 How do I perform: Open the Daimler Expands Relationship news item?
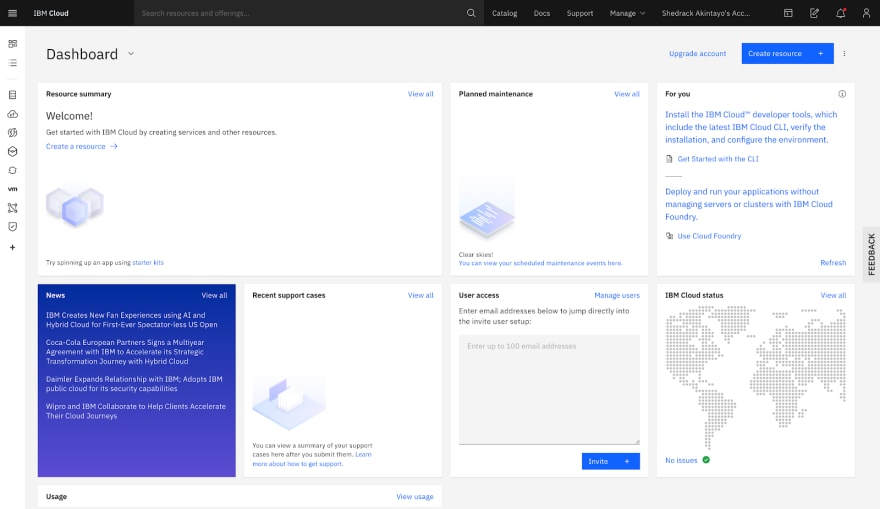pos(134,384)
